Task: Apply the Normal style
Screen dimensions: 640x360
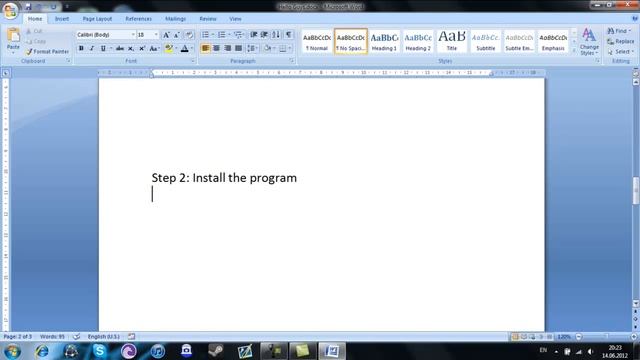Action: [317, 41]
